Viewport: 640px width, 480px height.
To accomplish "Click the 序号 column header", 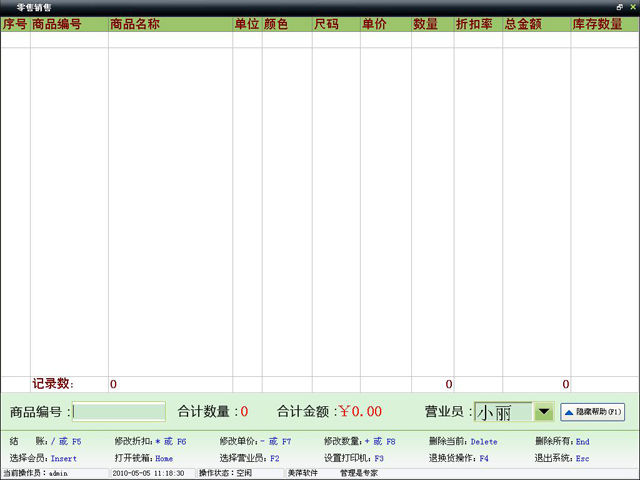I will coord(15,23).
